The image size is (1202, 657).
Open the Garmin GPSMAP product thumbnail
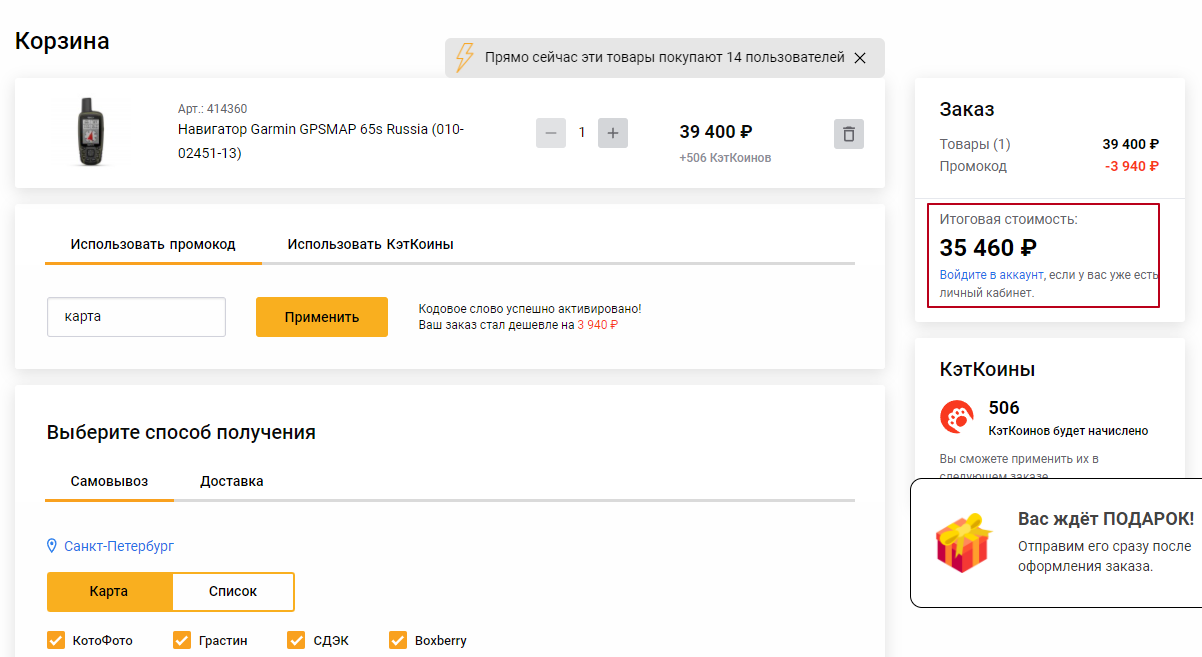89,132
